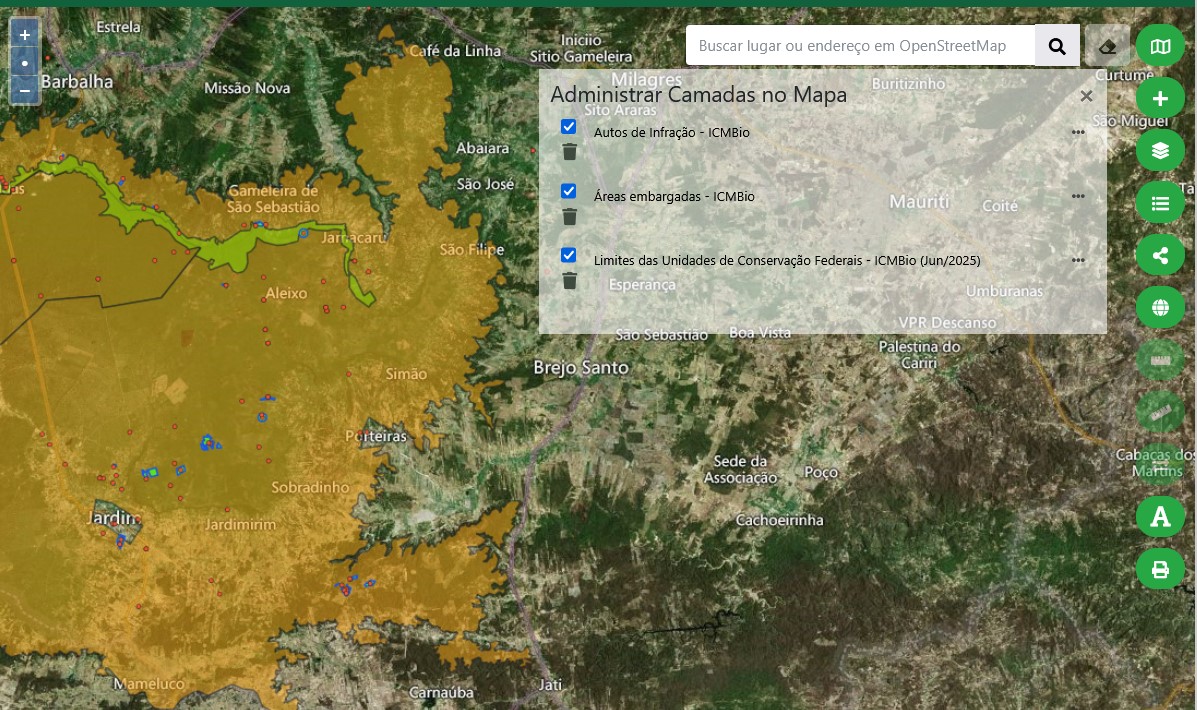Click the share icon in the sidebar
The height and width of the screenshot is (710, 1197).
(x=1160, y=254)
